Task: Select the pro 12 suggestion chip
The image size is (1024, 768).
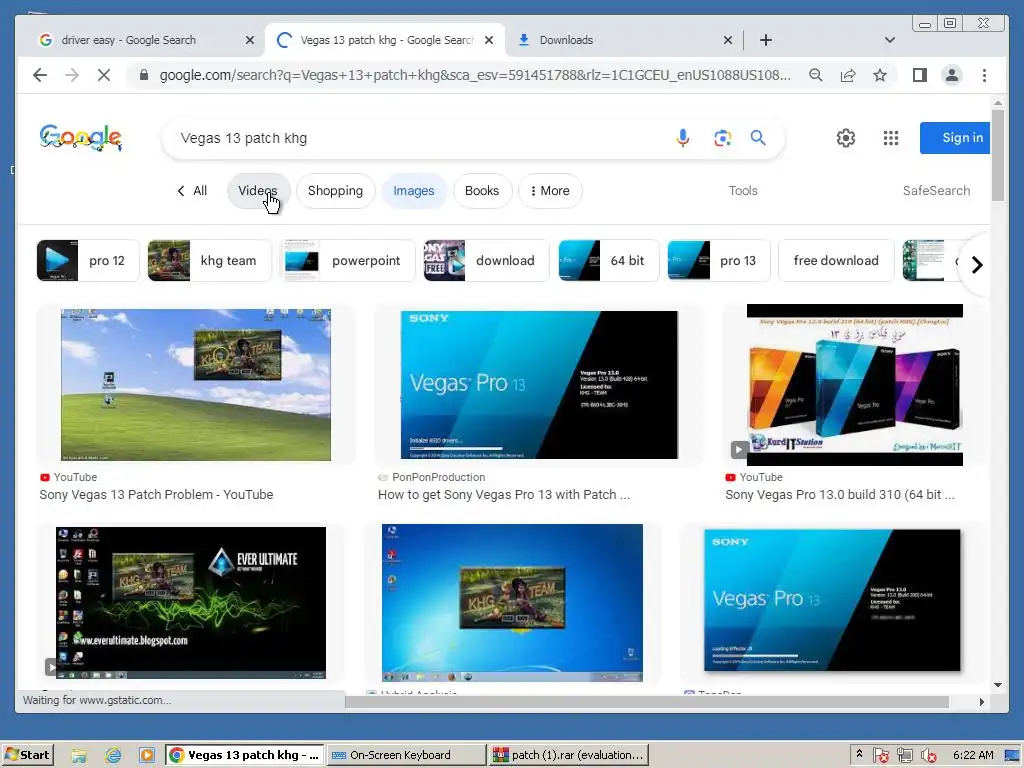Action: 88,261
